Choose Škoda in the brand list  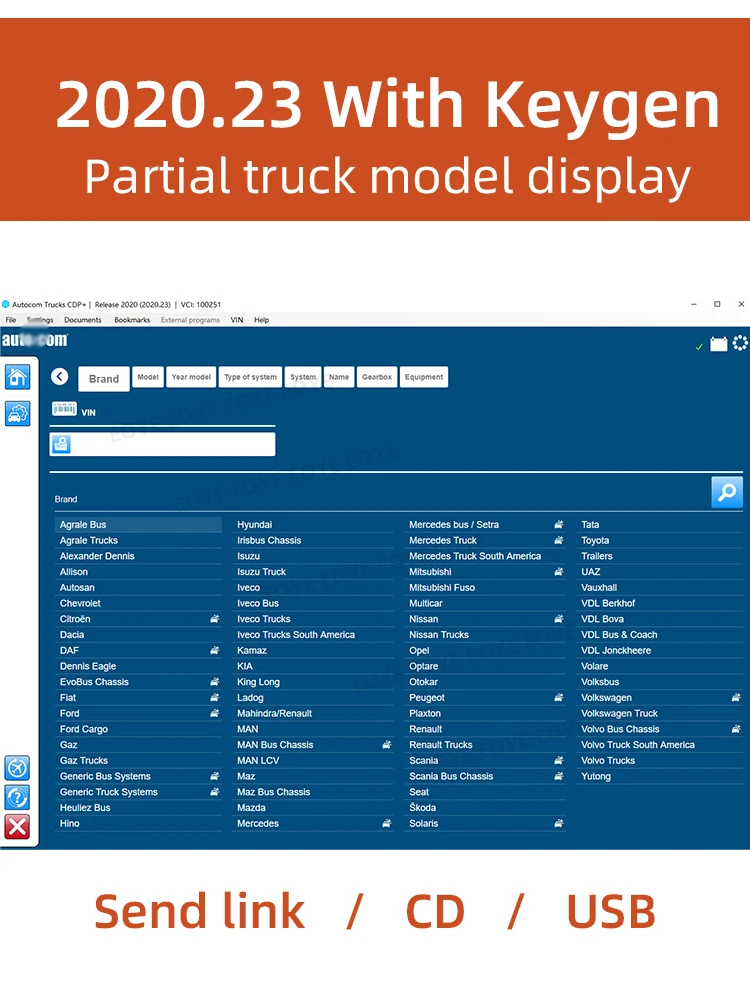485,807
